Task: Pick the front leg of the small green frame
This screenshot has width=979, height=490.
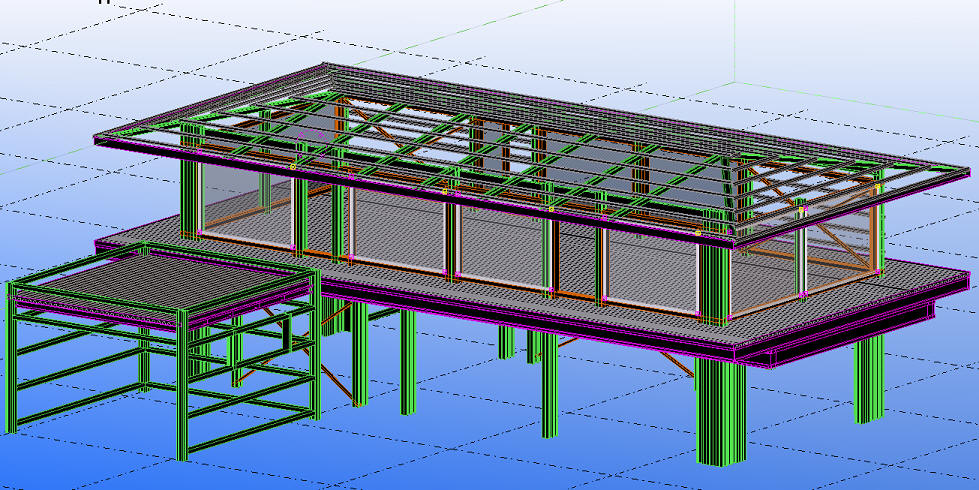Action: [182, 386]
